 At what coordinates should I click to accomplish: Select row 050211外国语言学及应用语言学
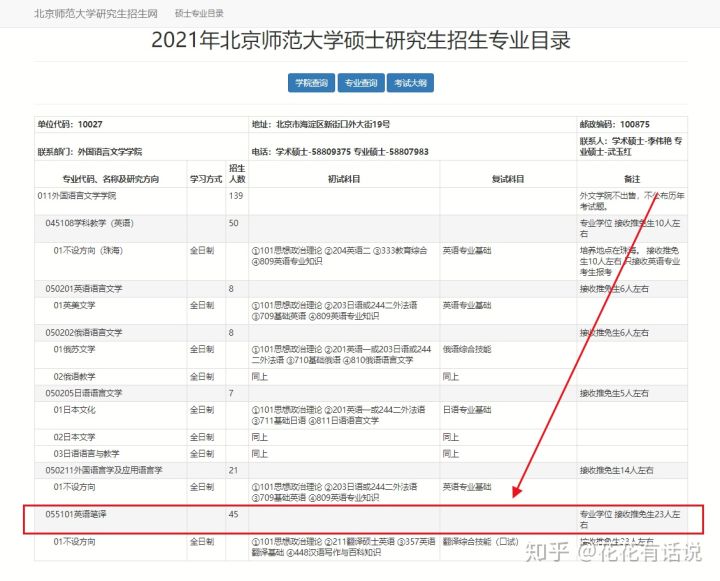tap(361, 470)
